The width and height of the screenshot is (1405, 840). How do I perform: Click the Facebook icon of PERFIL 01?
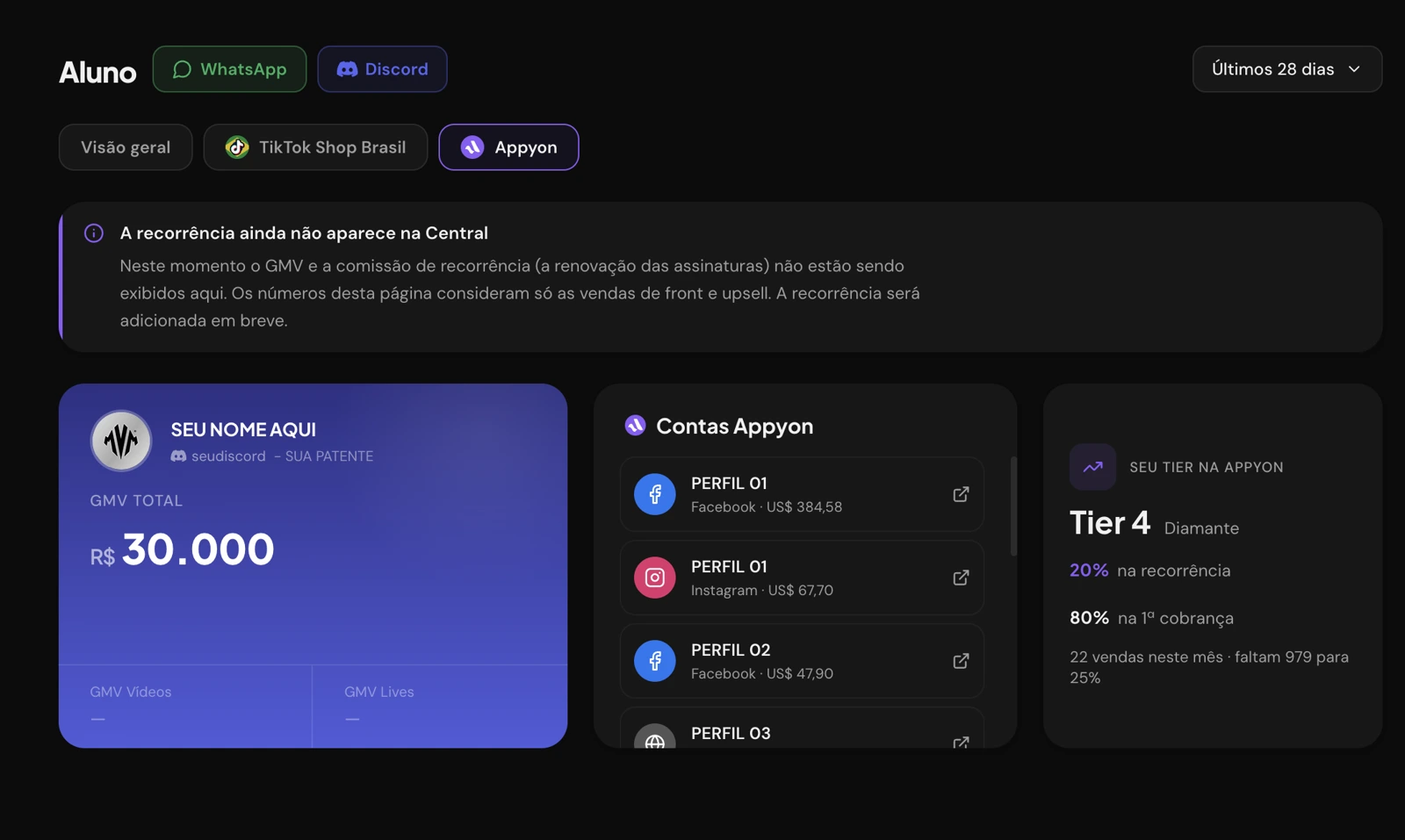pos(655,494)
